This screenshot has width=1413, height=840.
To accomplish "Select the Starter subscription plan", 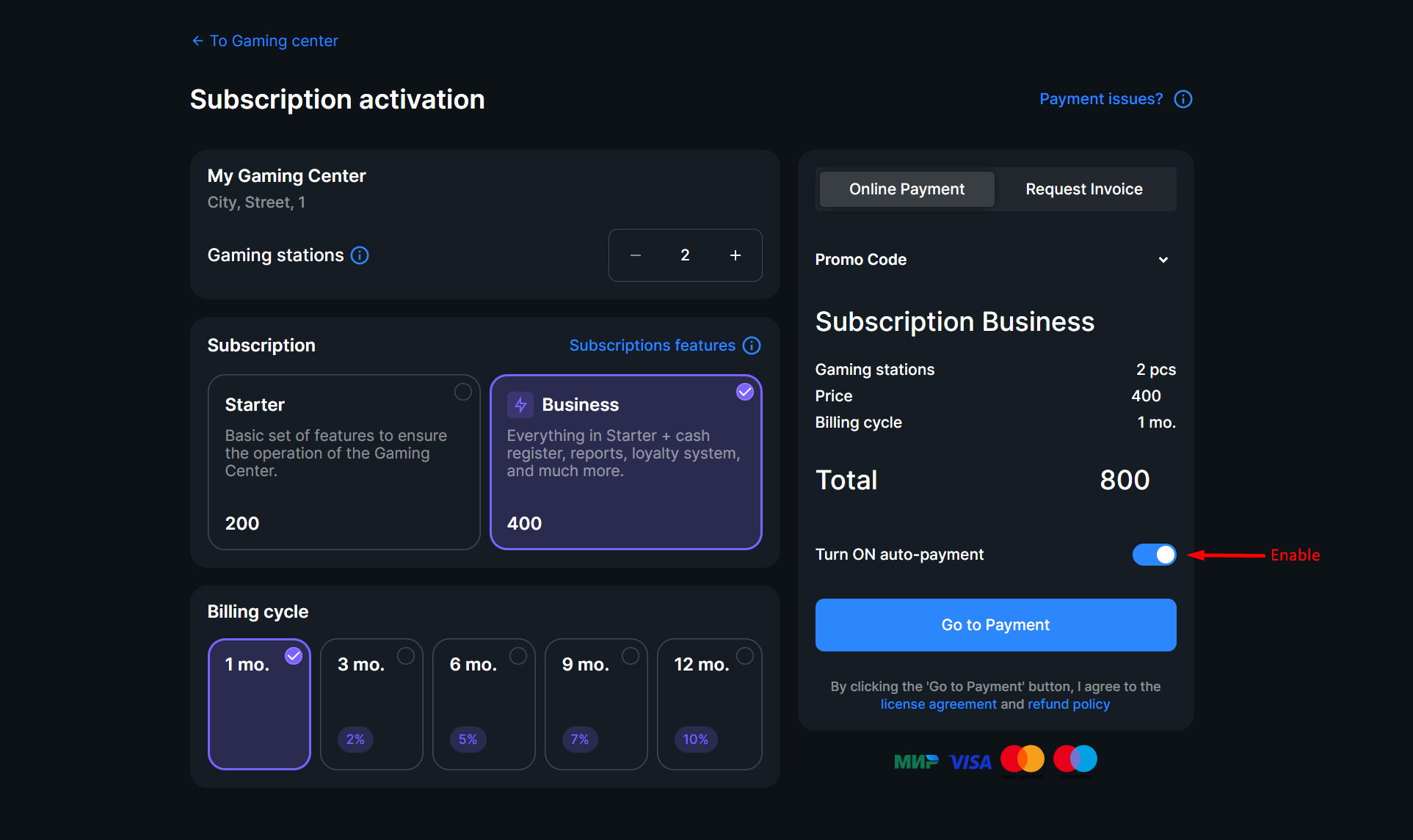I will (x=344, y=462).
